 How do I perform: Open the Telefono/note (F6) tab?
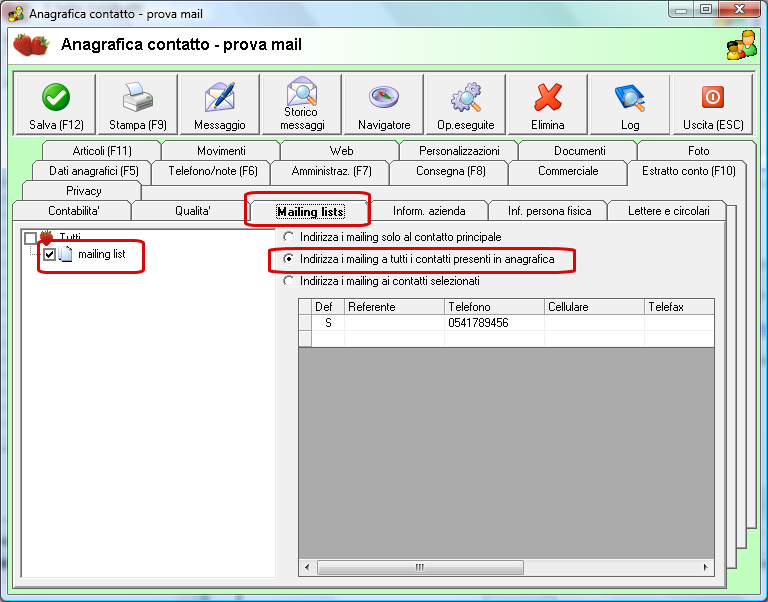[213, 171]
